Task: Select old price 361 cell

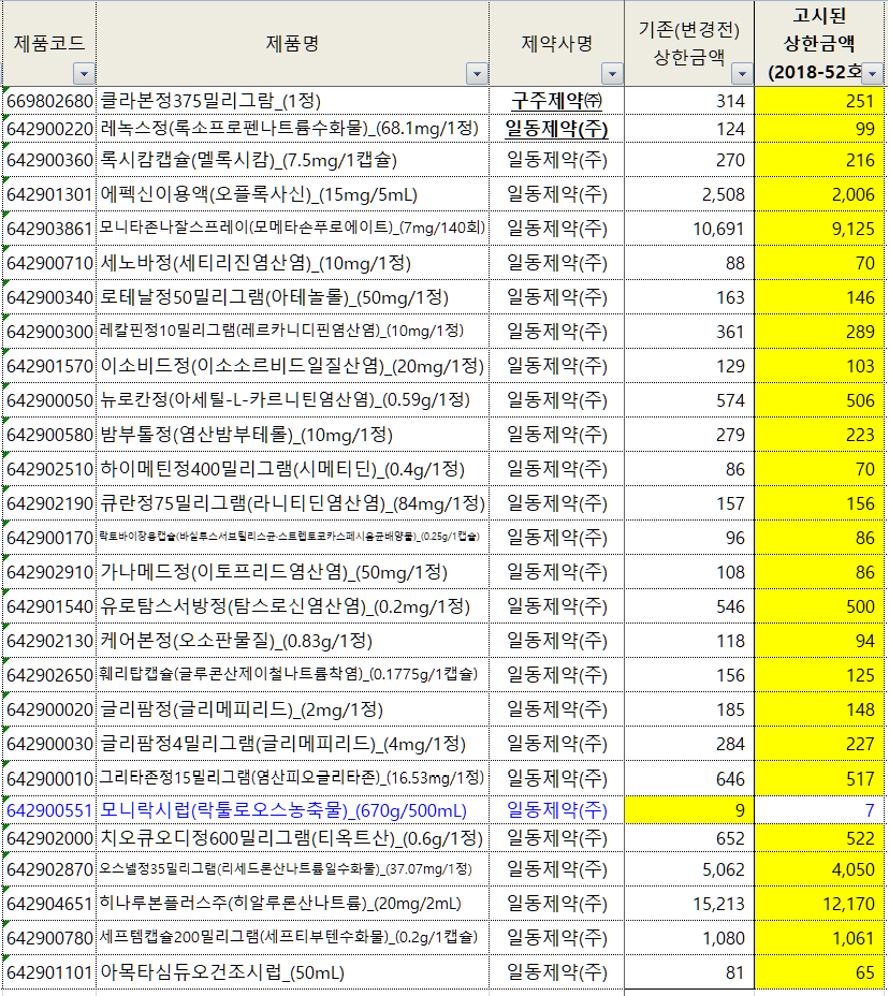Action: tap(690, 332)
